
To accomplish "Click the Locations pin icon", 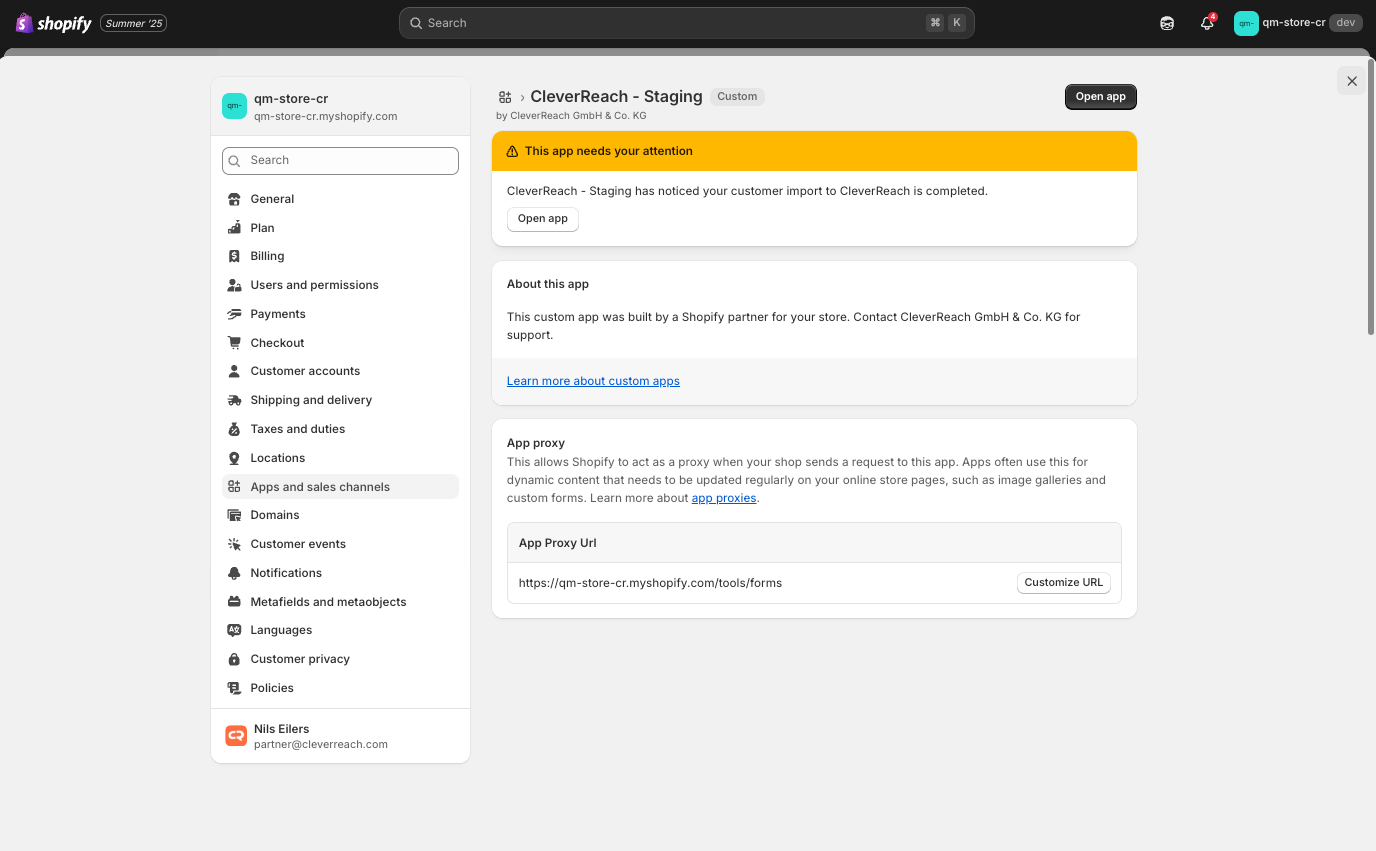I will [234, 458].
